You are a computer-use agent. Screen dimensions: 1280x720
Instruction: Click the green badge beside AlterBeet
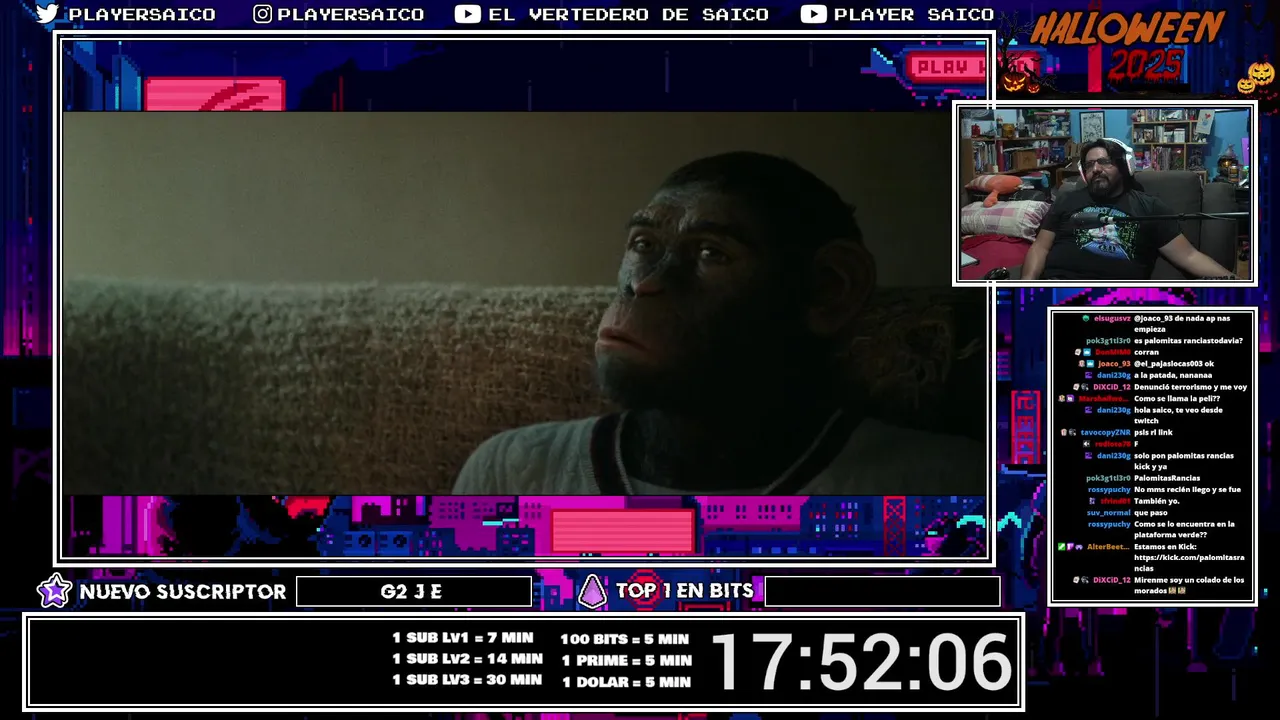click(x=1061, y=547)
